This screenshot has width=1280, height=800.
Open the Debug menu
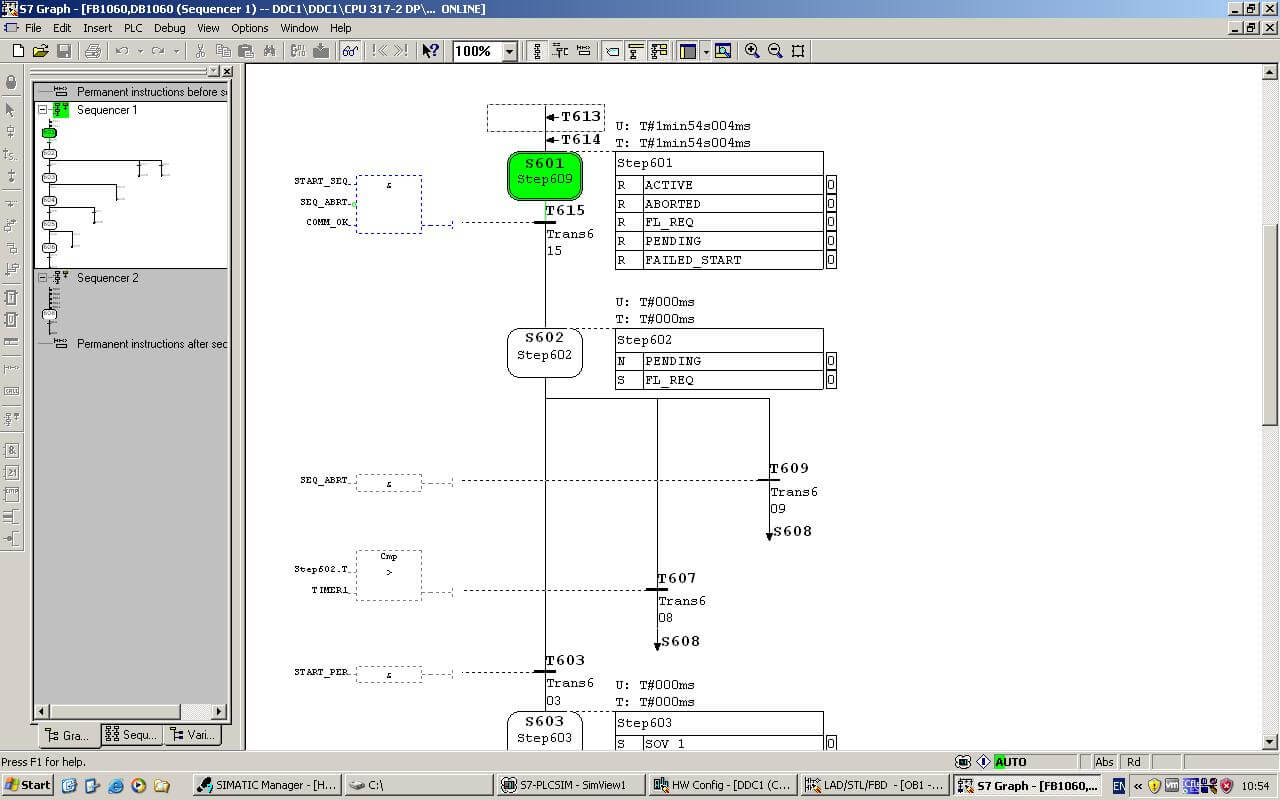tap(169, 28)
